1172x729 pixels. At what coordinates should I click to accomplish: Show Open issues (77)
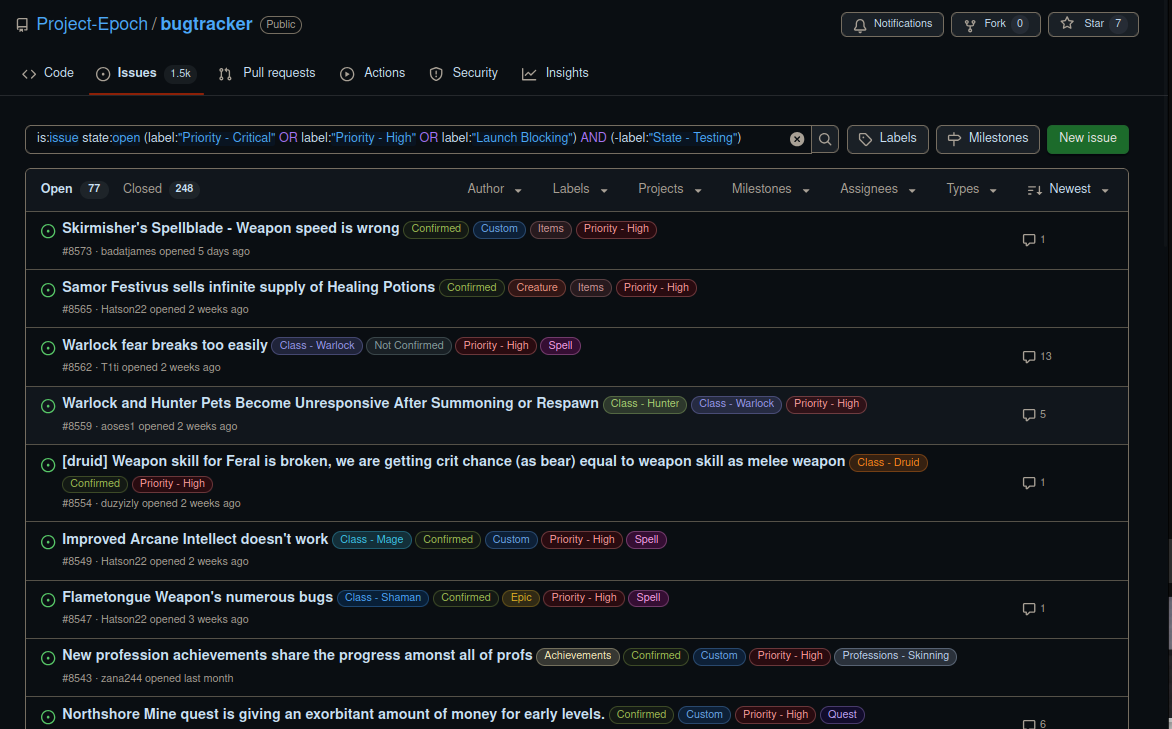click(74, 189)
